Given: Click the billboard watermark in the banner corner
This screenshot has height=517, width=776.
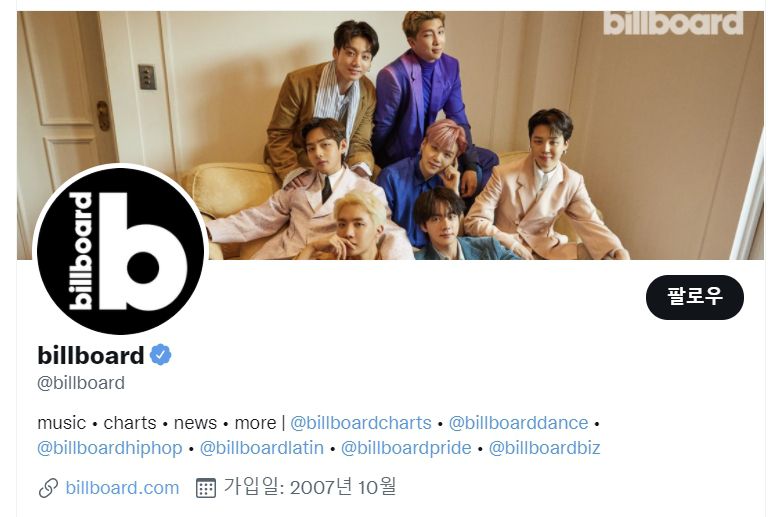Looking at the screenshot, I should (673, 23).
